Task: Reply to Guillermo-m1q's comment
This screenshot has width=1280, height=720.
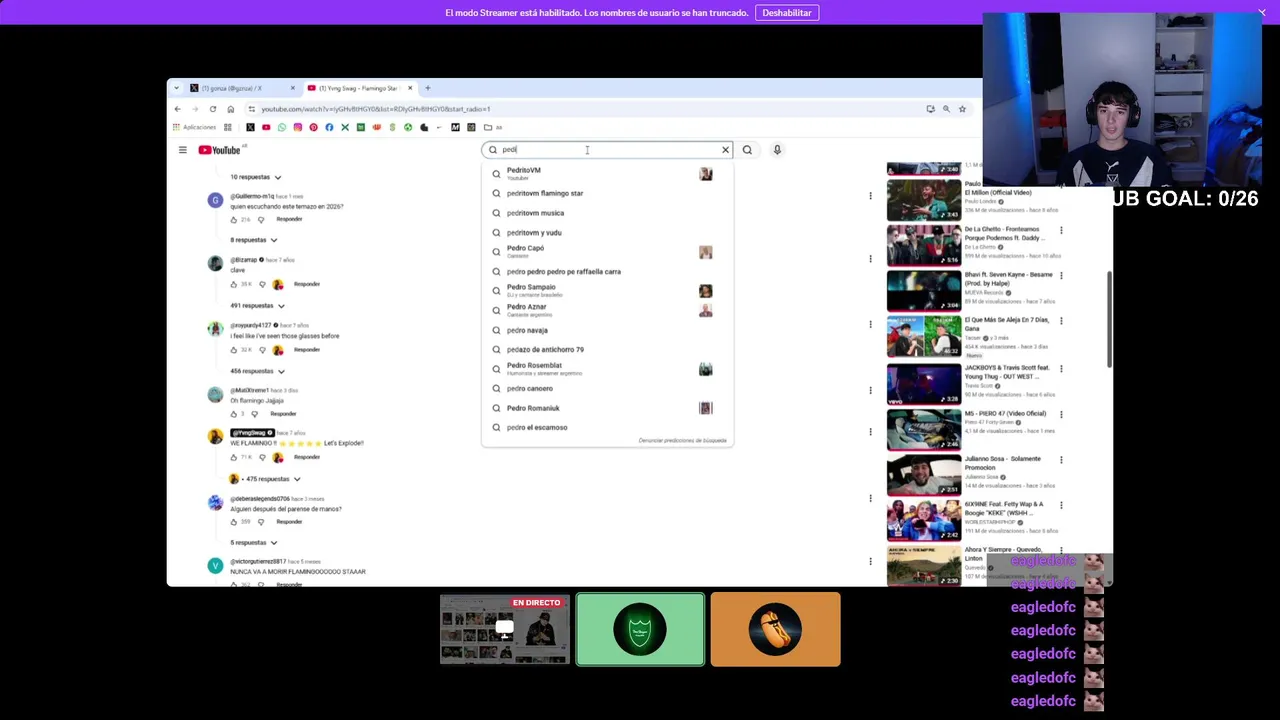Action: [x=289, y=219]
